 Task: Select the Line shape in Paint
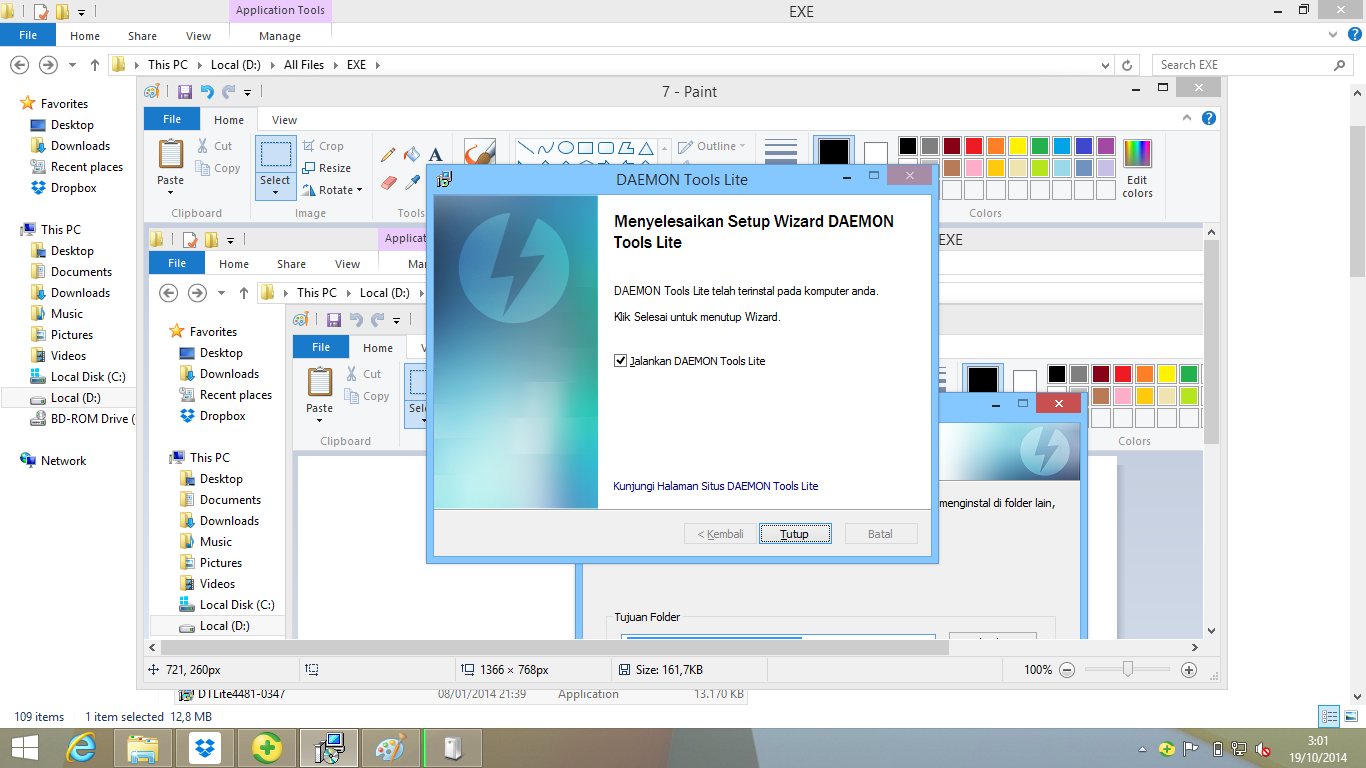[x=524, y=148]
